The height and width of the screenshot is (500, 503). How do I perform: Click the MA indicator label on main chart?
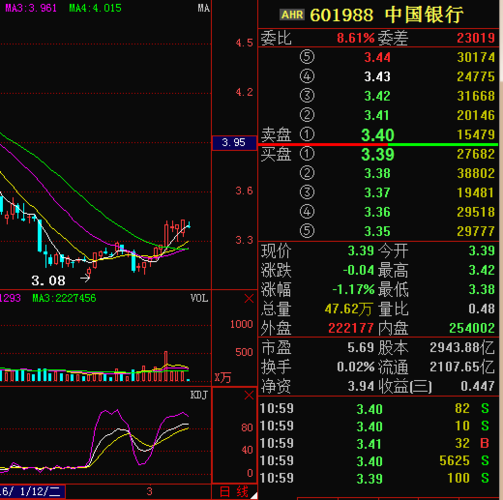click(203, 8)
